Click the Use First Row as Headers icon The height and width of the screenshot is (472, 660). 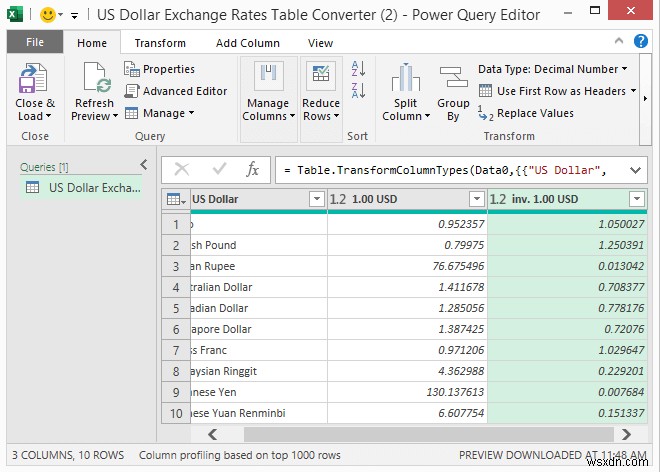485,91
